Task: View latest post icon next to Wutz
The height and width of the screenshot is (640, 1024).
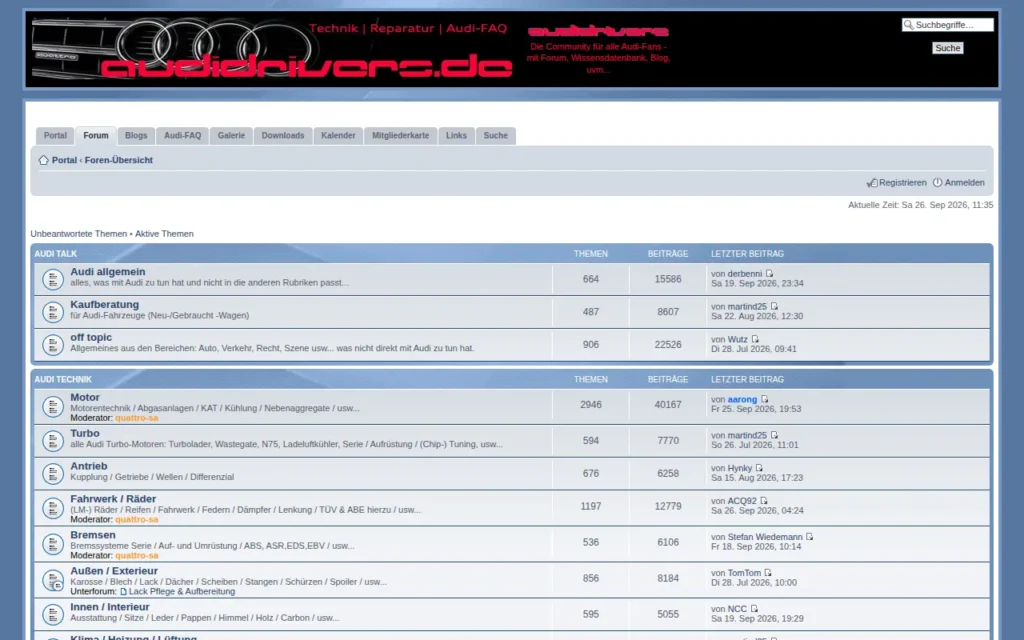Action: (x=755, y=339)
